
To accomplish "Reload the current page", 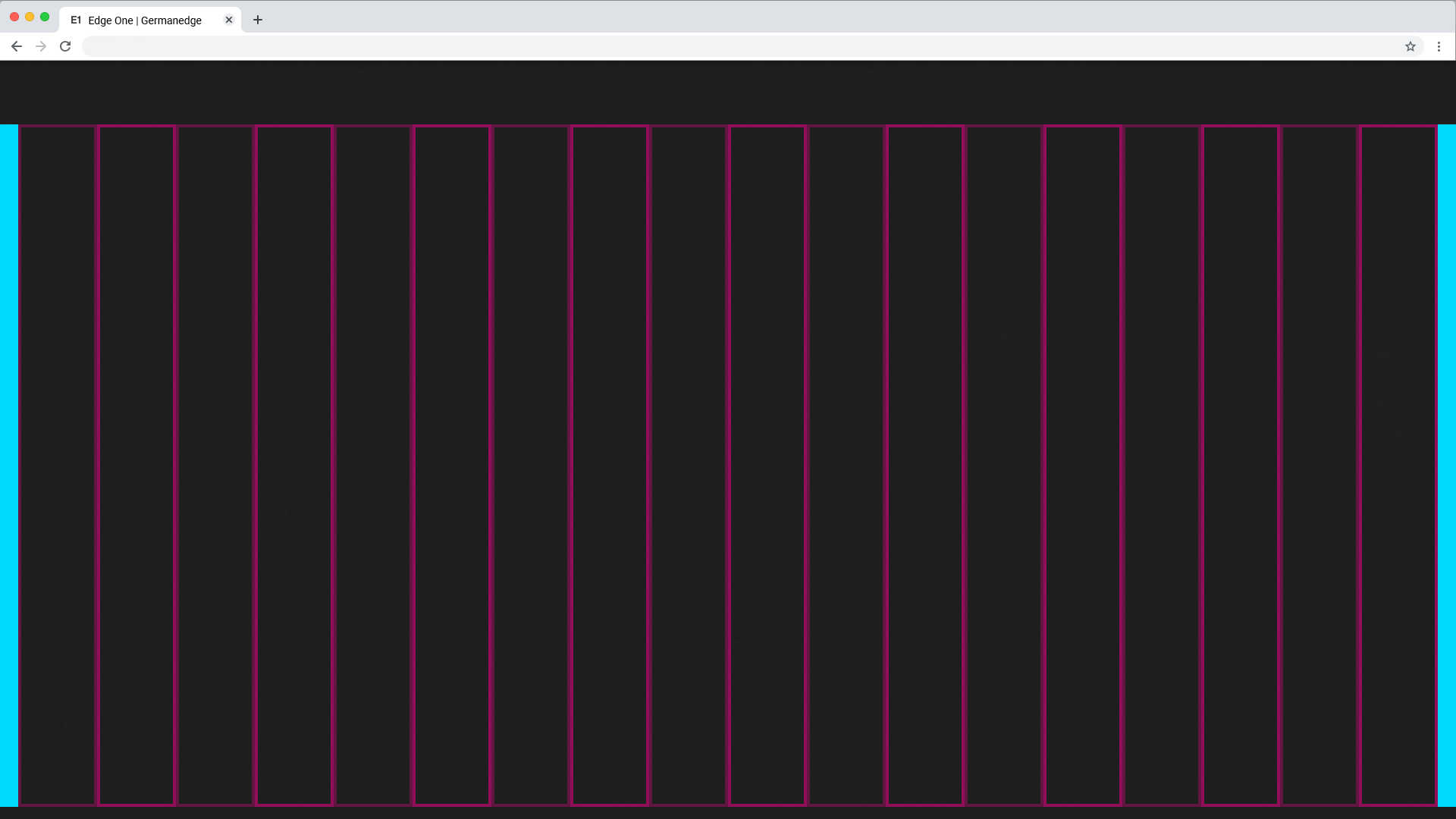I will tap(65, 46).
